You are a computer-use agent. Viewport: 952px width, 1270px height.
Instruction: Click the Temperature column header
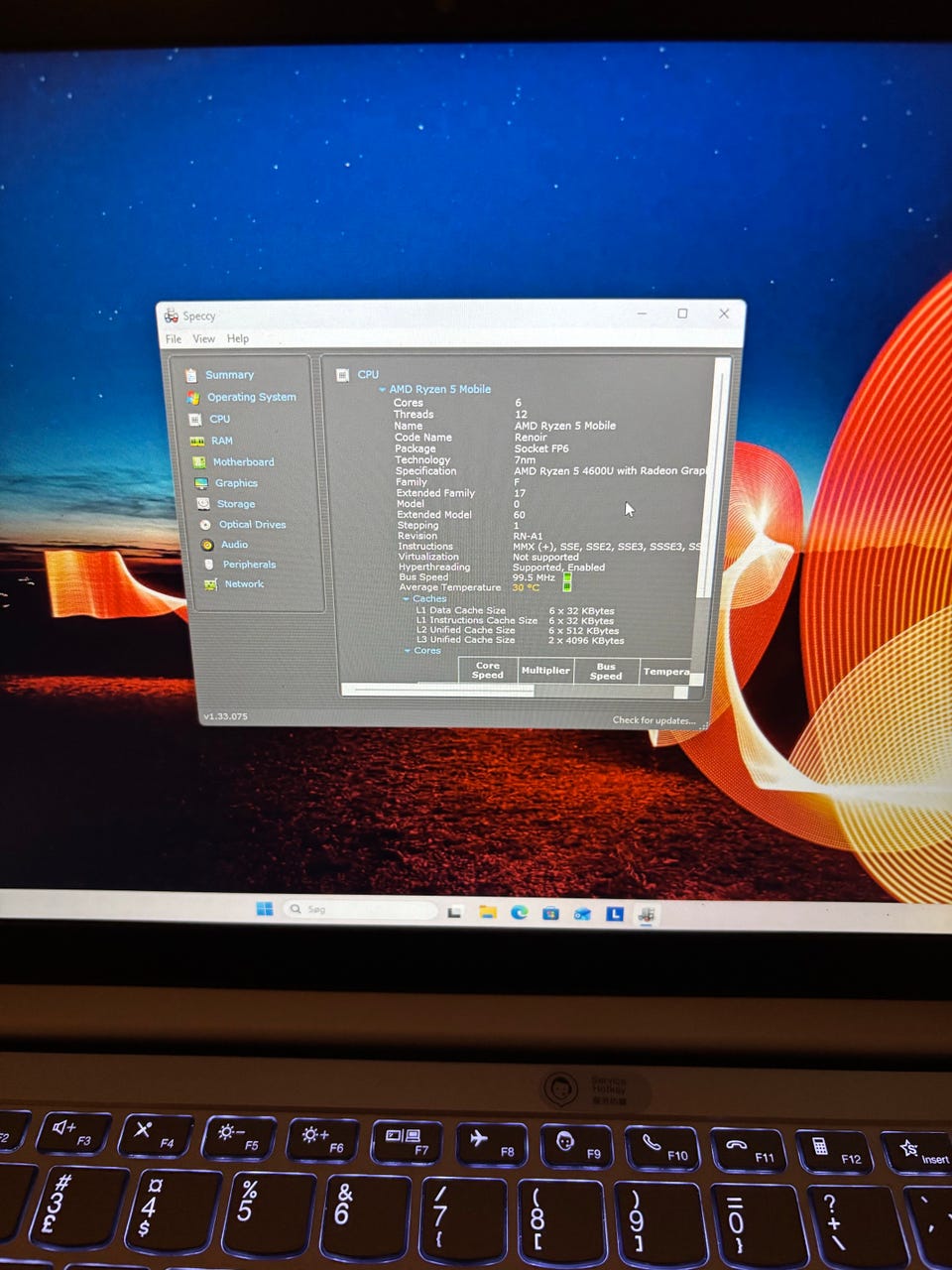click(666, 672)
